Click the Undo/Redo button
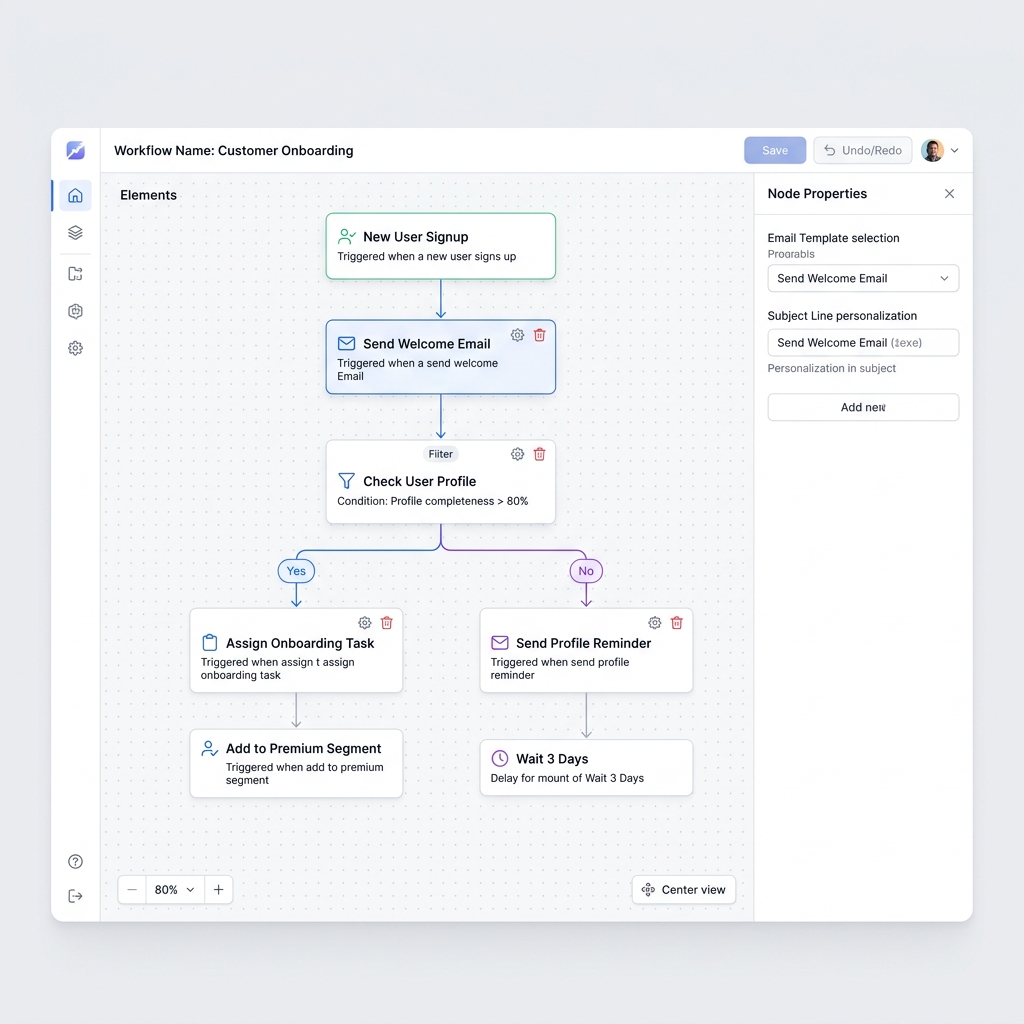1024x1024 pixels. pyautogui.click(x=863, y=150)
